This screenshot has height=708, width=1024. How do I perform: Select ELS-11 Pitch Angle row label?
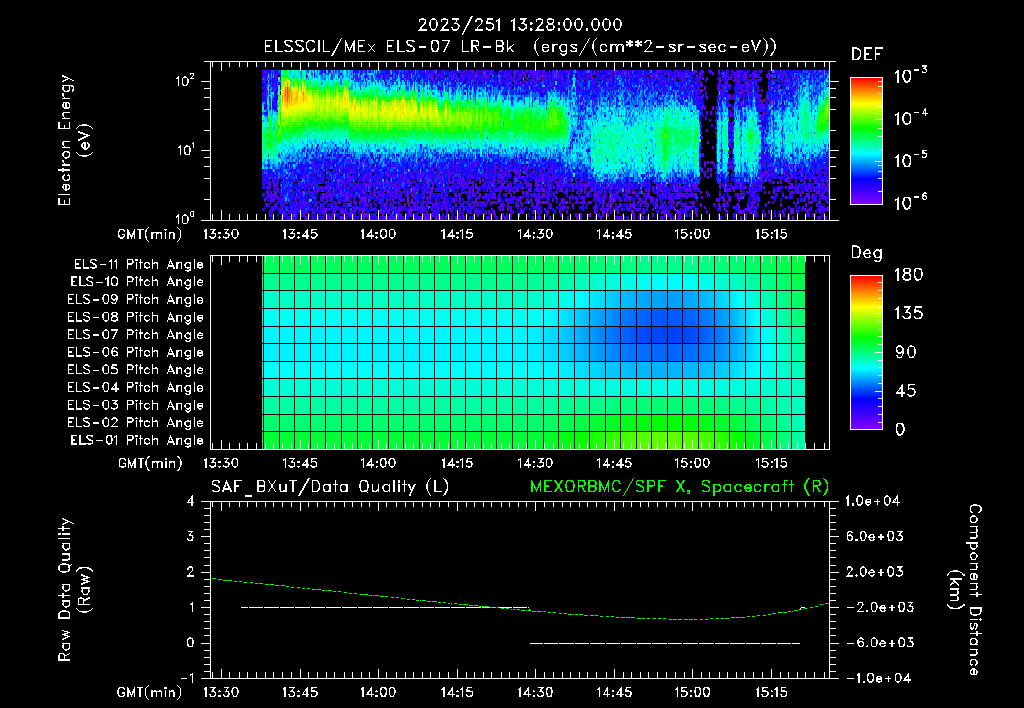[x=138, y=265]
